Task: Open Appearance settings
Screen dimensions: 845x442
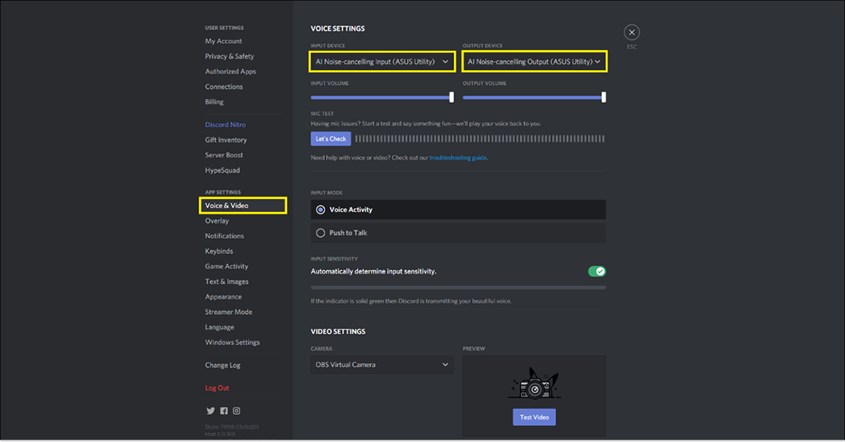Action: [223, 296]
